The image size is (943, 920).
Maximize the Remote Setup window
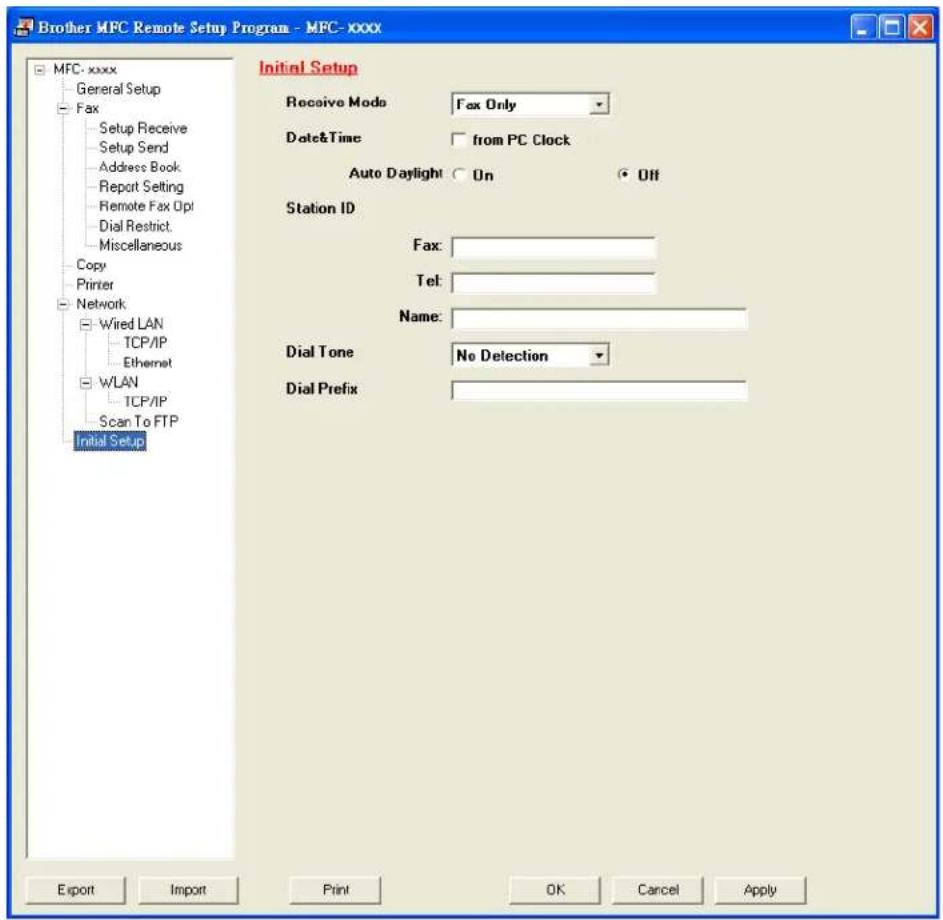point(891,28)
